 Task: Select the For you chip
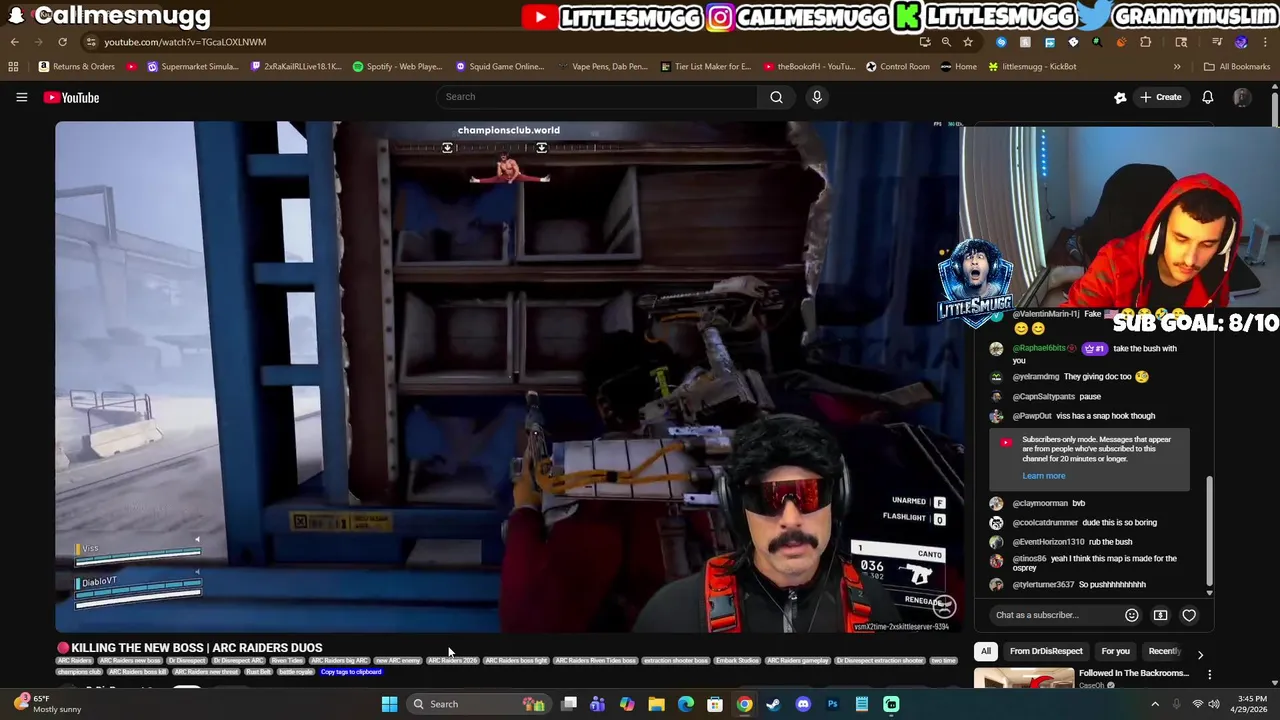1115,651
